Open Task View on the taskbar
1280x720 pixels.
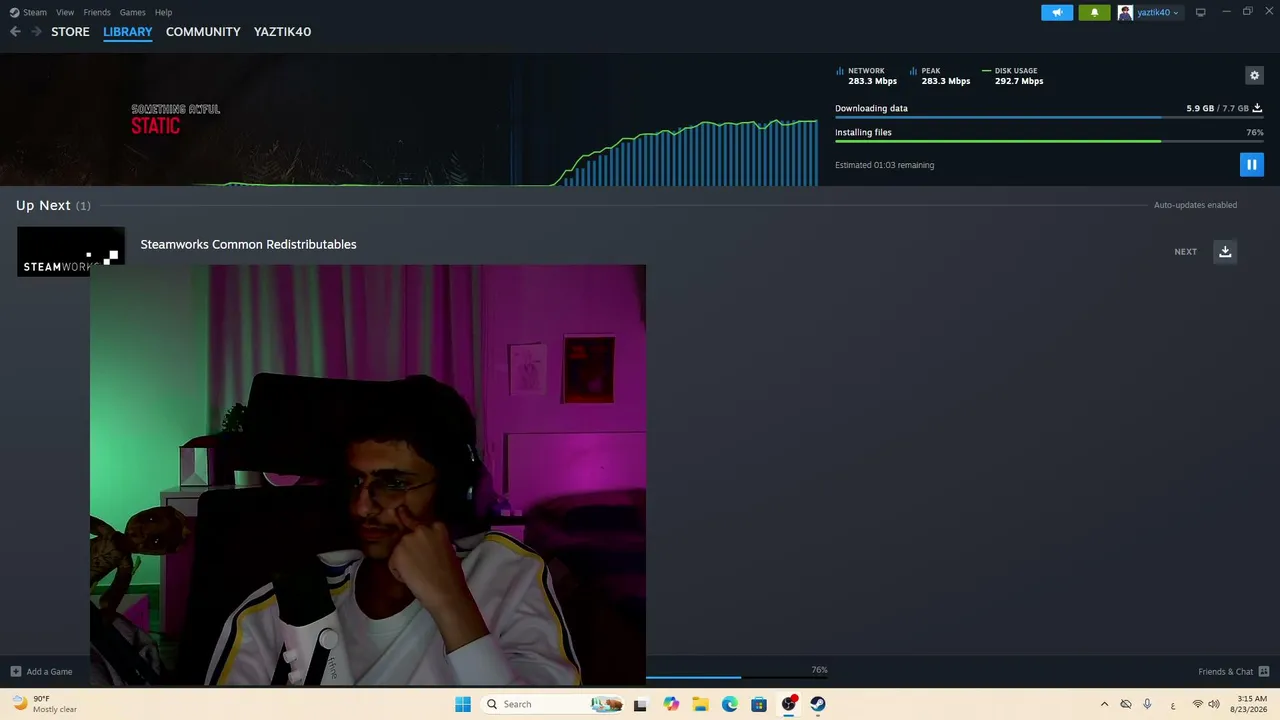(x=640, y=704)
